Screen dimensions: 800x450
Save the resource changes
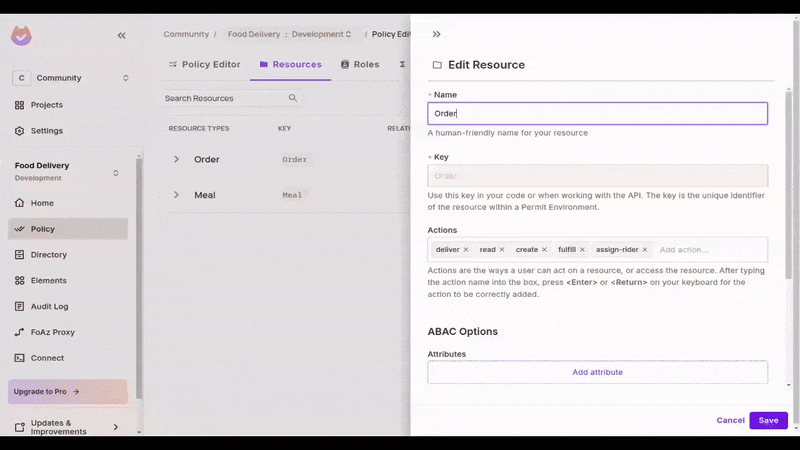coord(768,420)
